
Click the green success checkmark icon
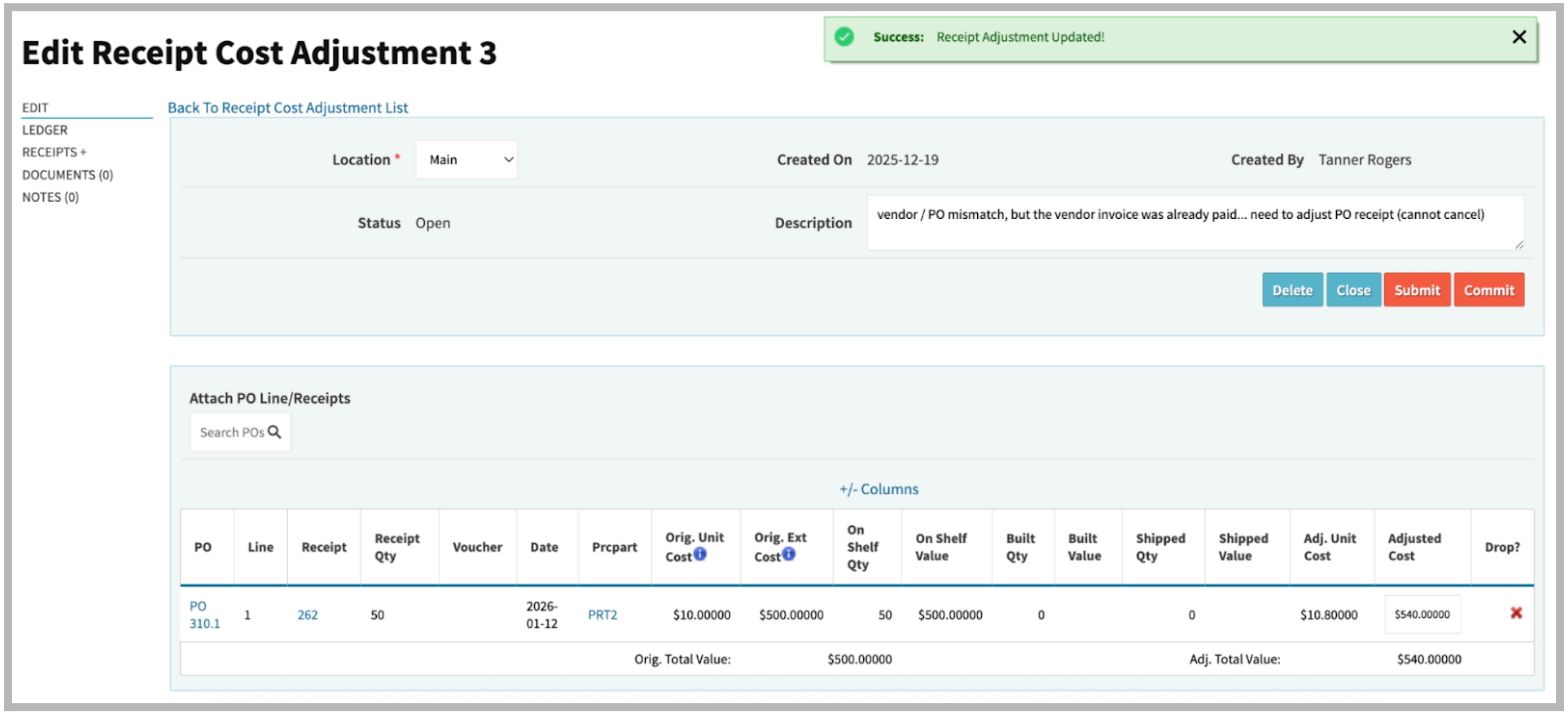coord(844,37)
